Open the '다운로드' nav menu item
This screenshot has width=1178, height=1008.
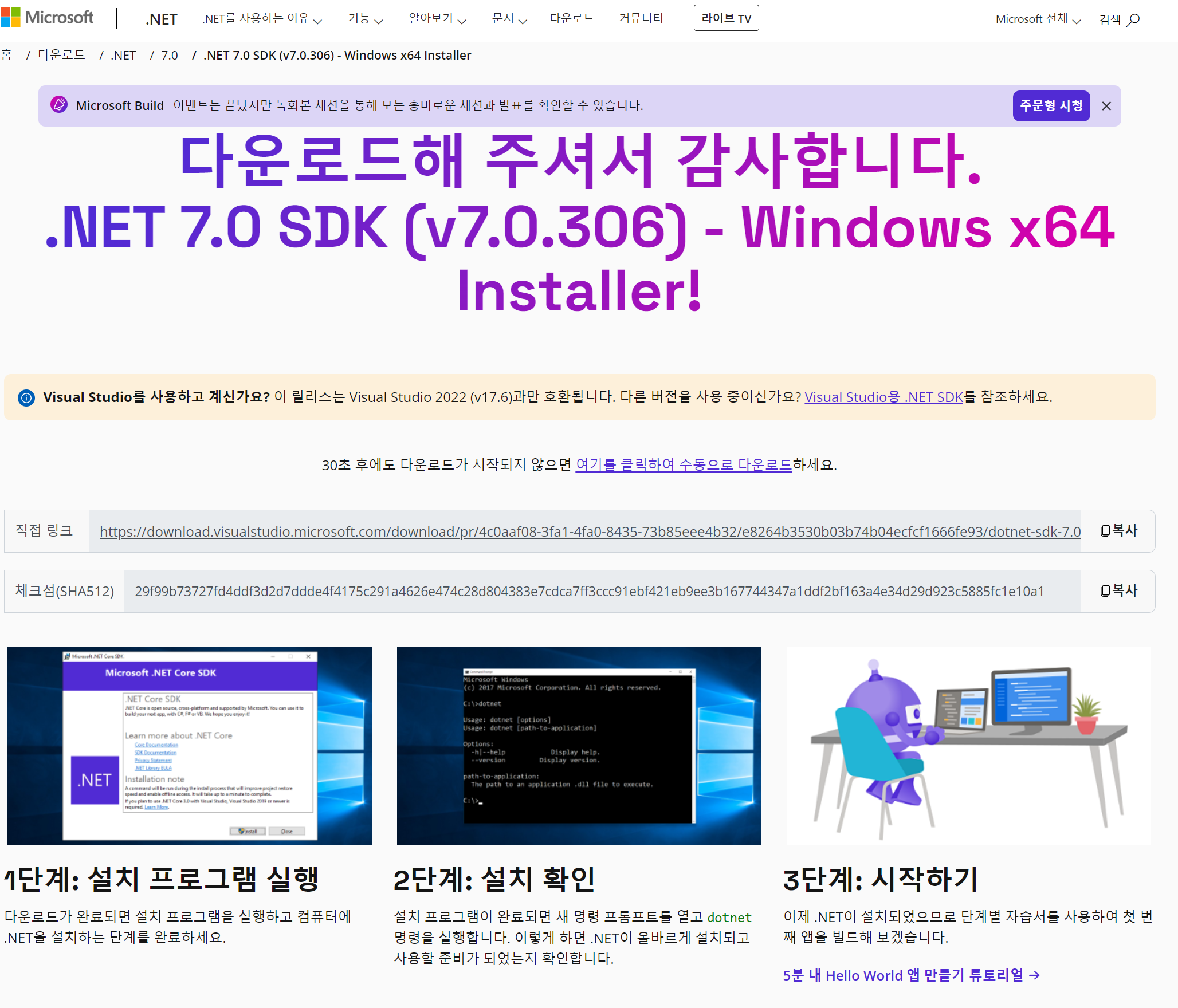(571, 19)
